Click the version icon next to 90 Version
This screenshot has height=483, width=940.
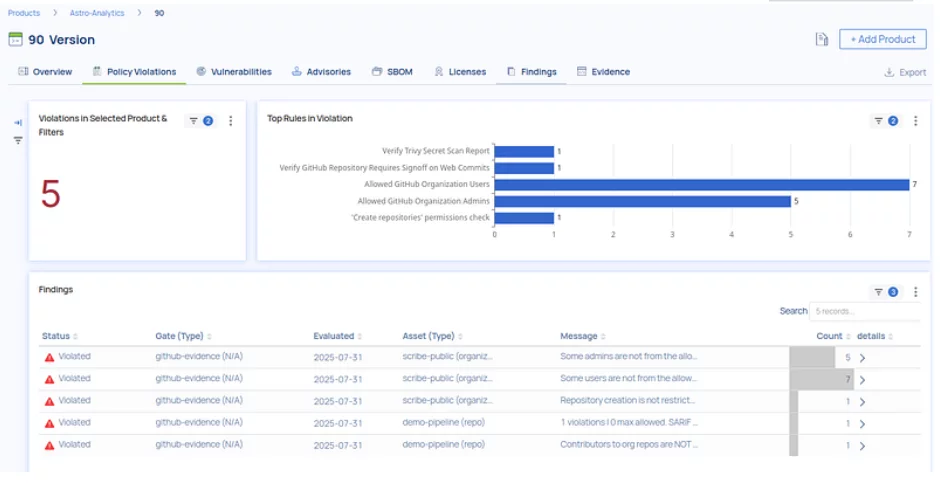[16, 40]
